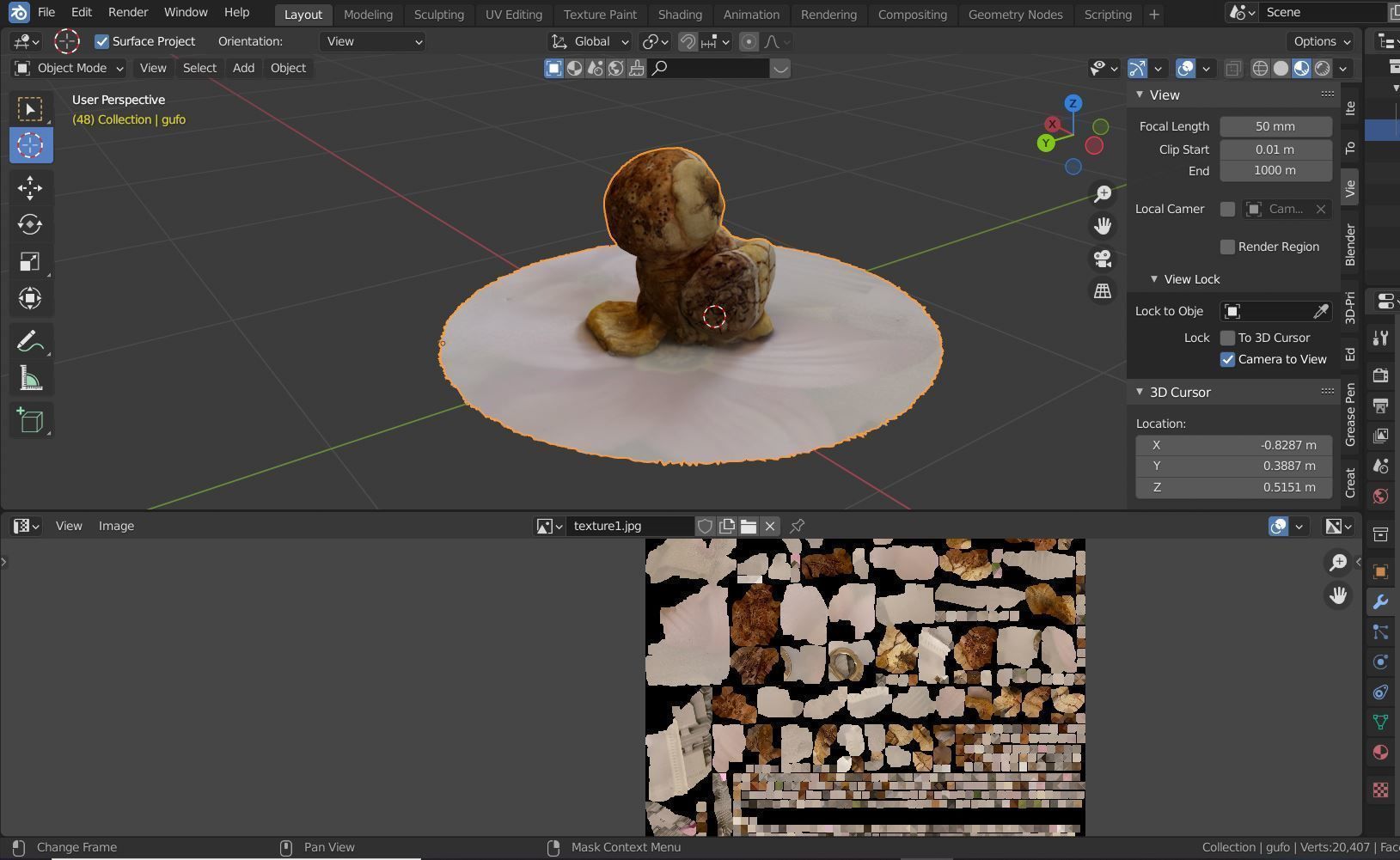Toggle proportional editing in header
This screenshot has height=860, width=1400.
pyautogui.click(x=749, y=41)
